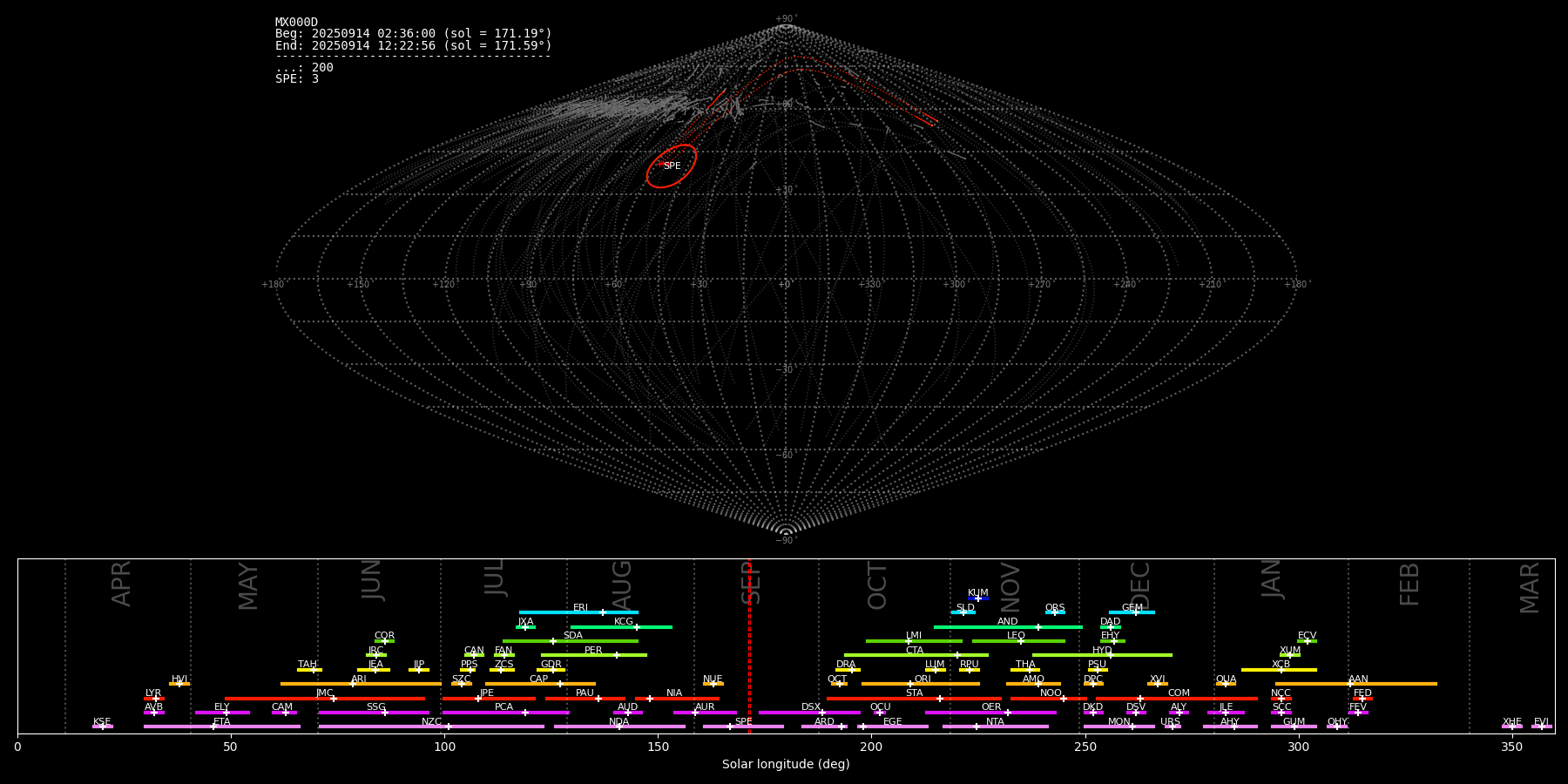This screenshot has height=784, width=1568.
Task: Select the station code text MX000D
Action: (x=296, y=23)
